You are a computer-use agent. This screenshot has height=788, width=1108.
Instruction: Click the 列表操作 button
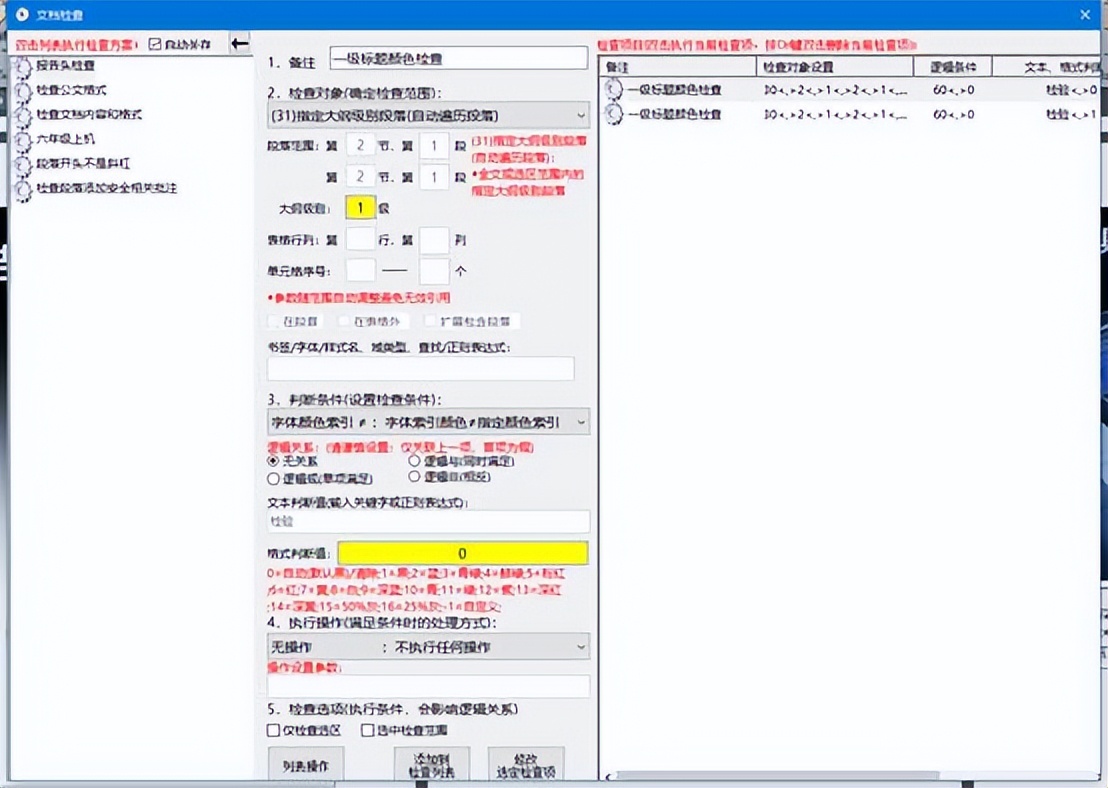click(306, 765)
